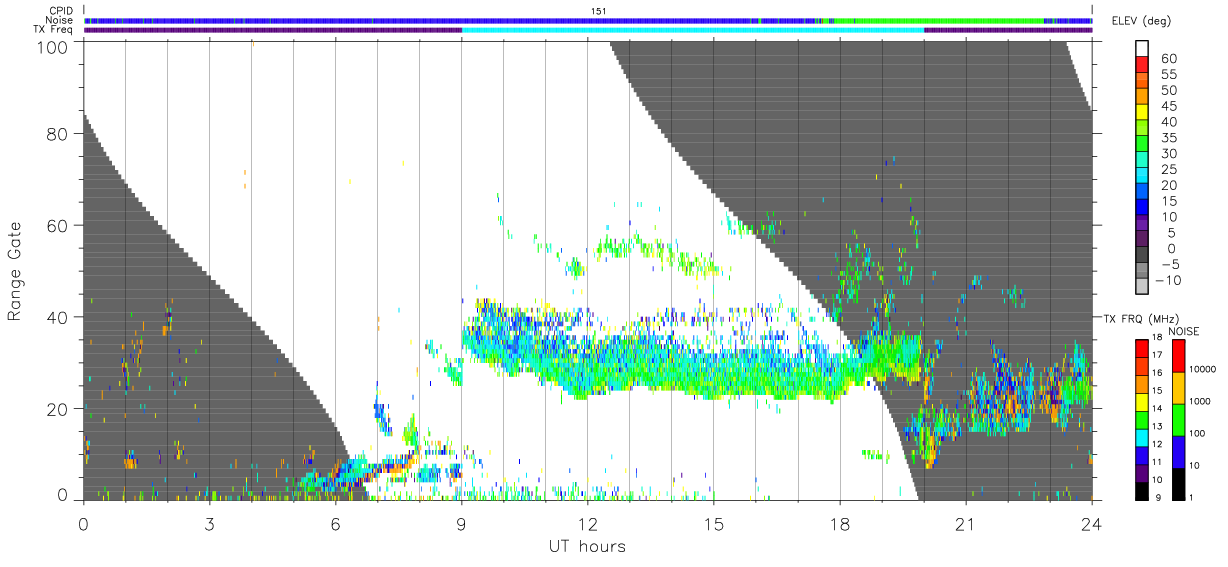Click the green section of the Noise strip
1228x567 pixels.
pyautogui.click(x=940, y=20)
